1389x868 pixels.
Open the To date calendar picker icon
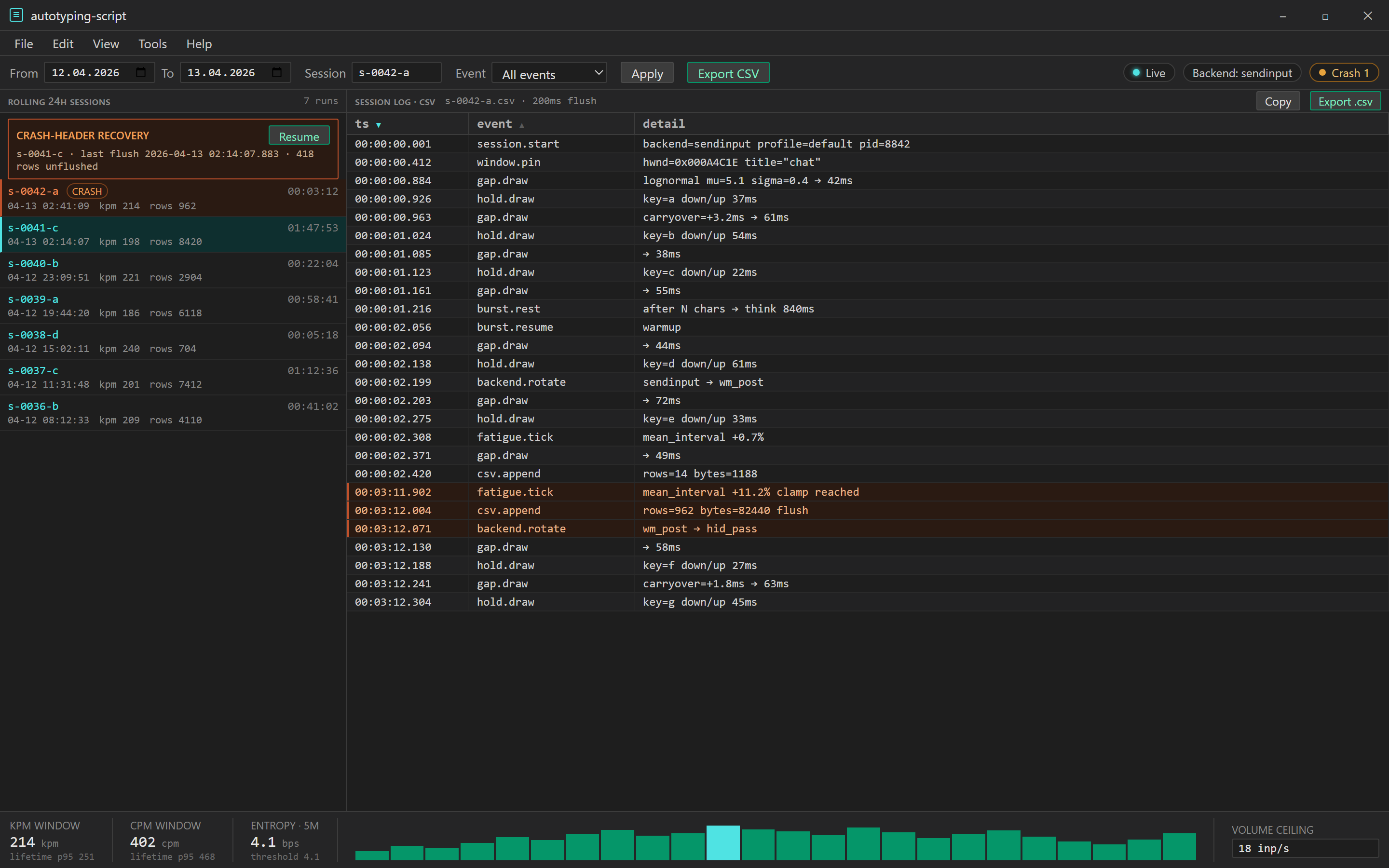coord(277,72)
